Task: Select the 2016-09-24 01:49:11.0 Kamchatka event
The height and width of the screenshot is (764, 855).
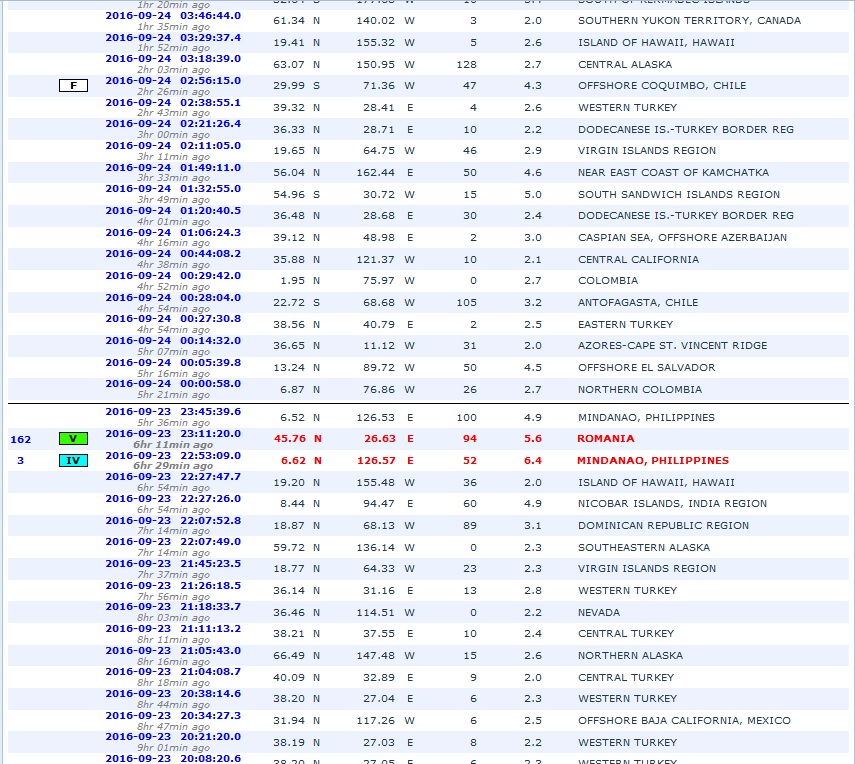Action: tap(172, 168)
